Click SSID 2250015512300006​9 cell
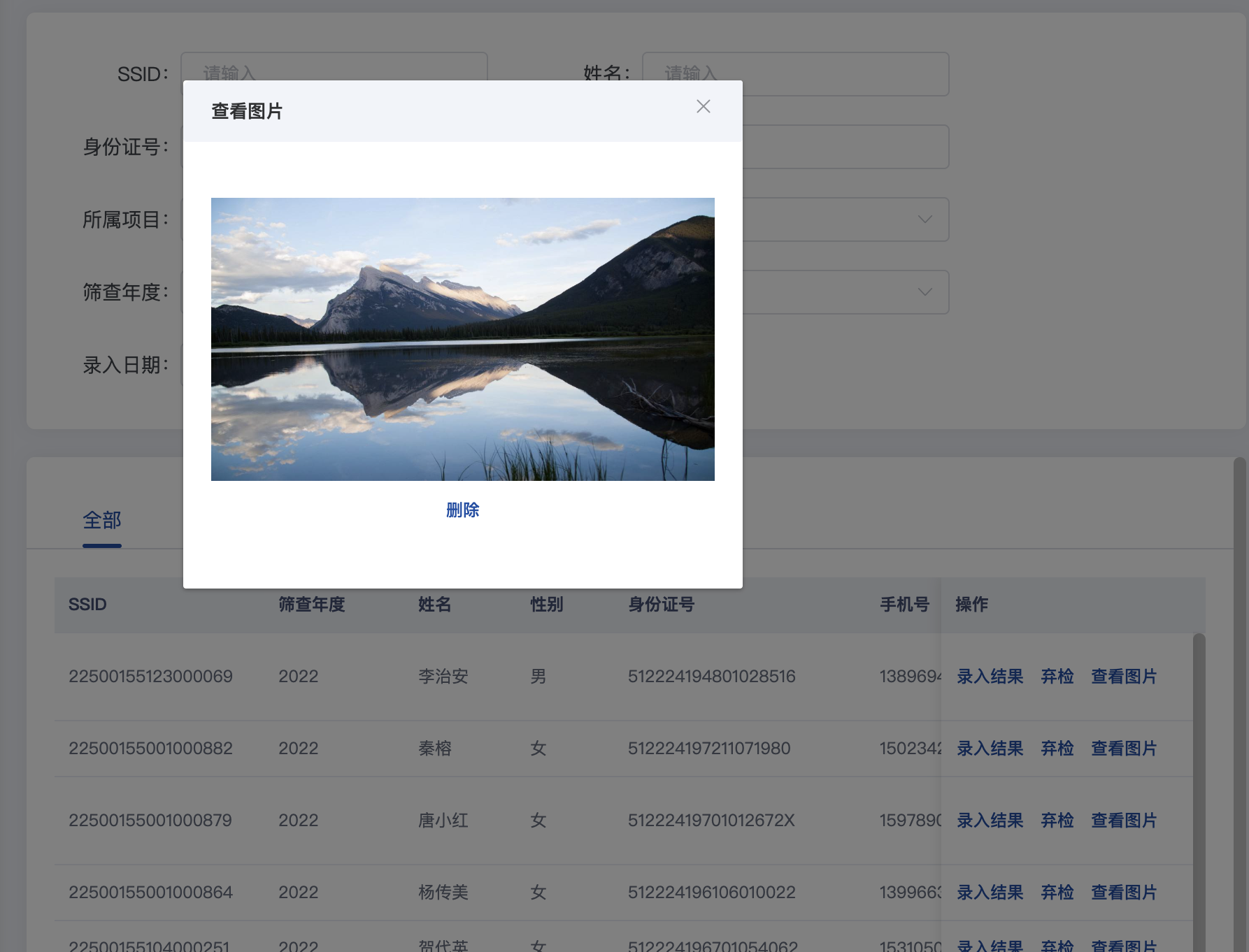Viewport: 1249px width, 952px height. click(x=150, y=677)
